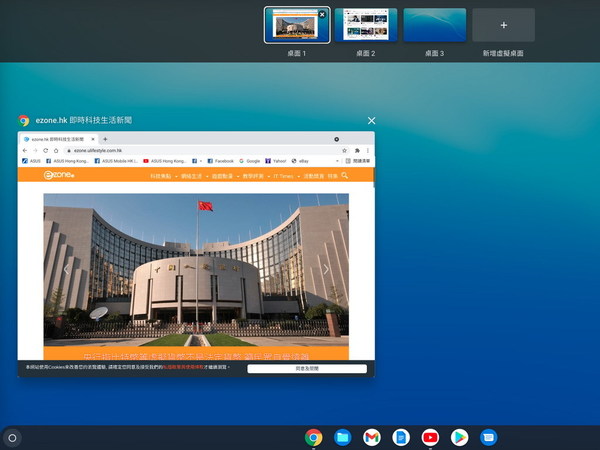Open the launcher circle button on the shelf
The height and width of the screenshot is (450, 600).
pos(12,438)
